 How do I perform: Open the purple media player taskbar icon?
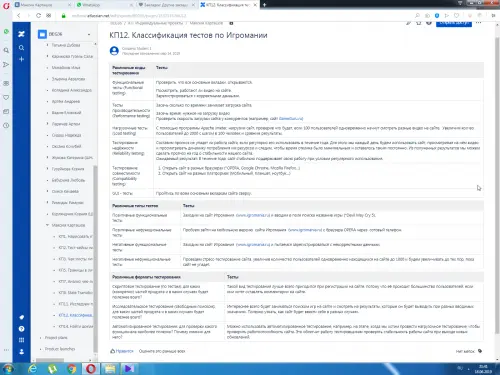129,369
